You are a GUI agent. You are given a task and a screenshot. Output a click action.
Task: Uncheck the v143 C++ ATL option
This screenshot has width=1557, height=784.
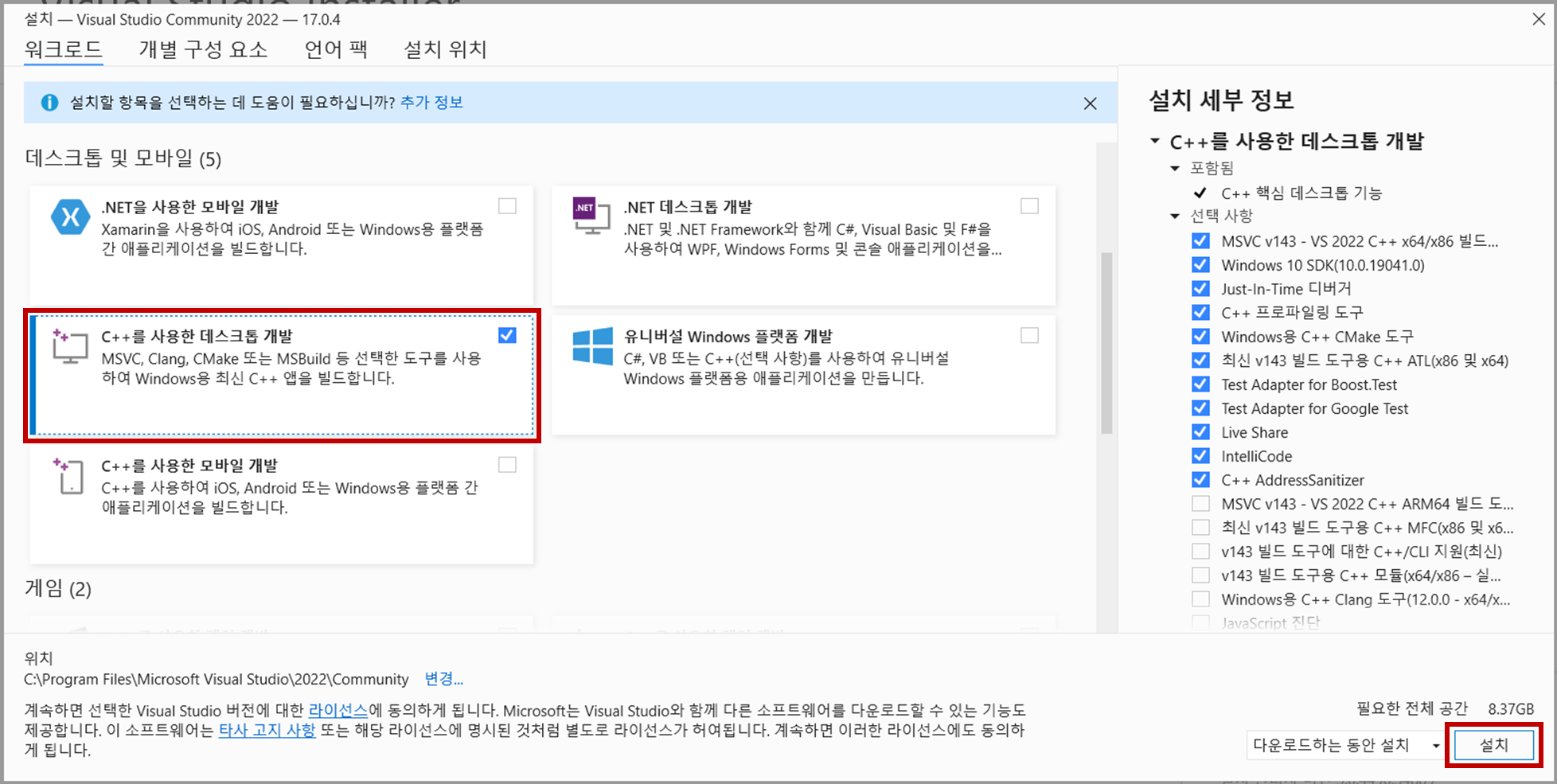tap(1200, 360)
